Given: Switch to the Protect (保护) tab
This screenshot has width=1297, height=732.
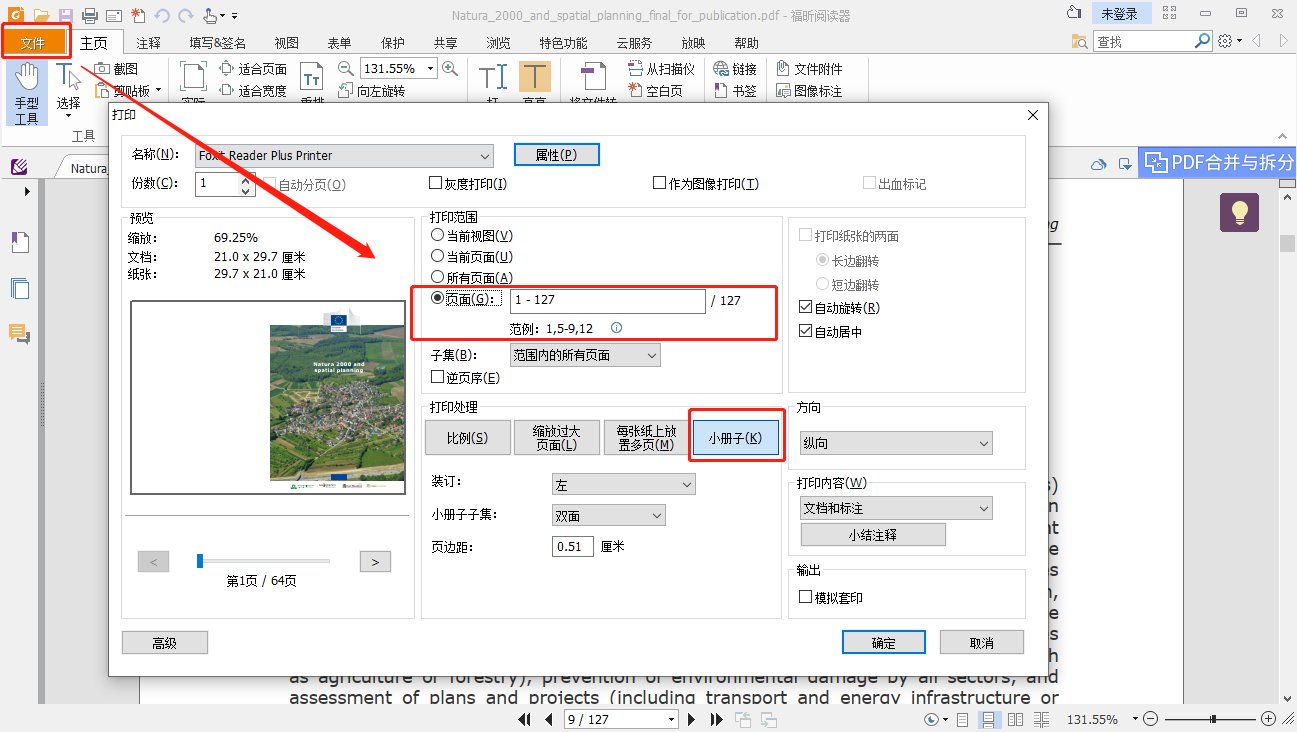Looking at the screenshot, I should point(393,43).
